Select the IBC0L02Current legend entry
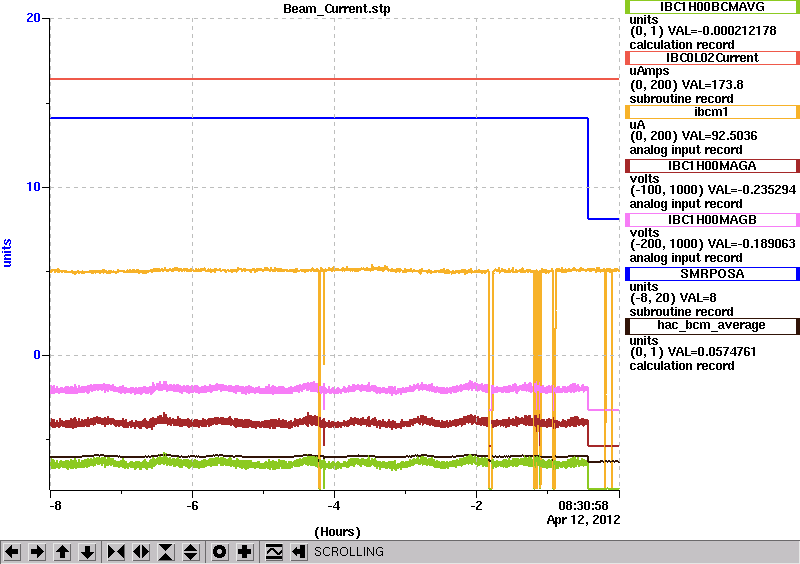This screenshot has width=800, height=564. 712,58
